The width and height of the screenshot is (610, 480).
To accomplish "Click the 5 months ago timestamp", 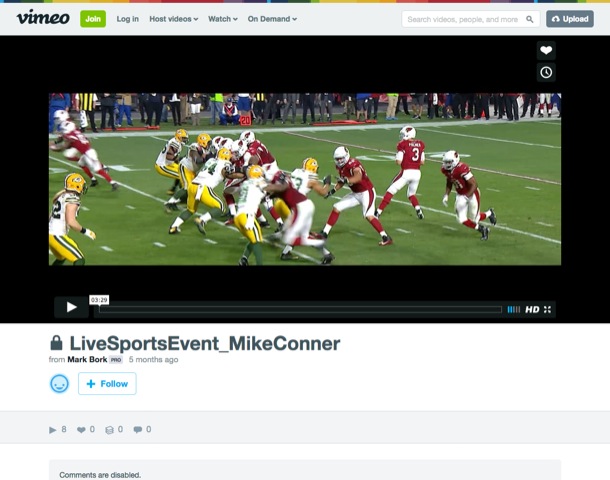I will 153,359.
